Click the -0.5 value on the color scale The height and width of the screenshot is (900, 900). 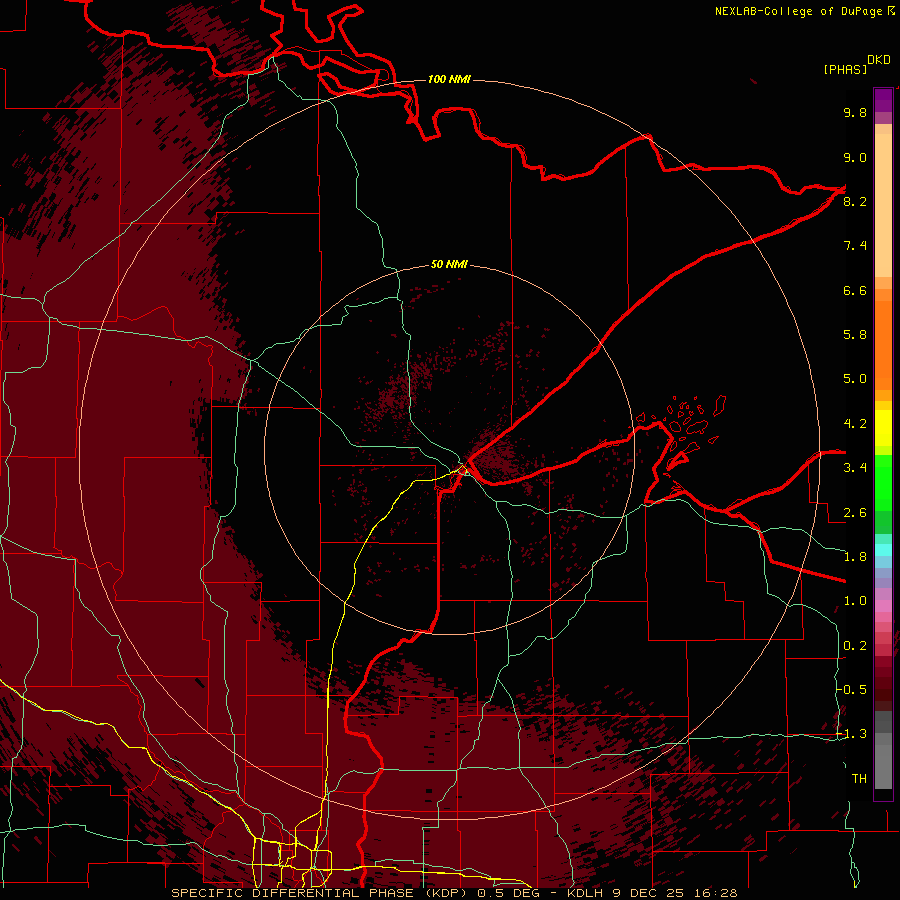point(852,690)
